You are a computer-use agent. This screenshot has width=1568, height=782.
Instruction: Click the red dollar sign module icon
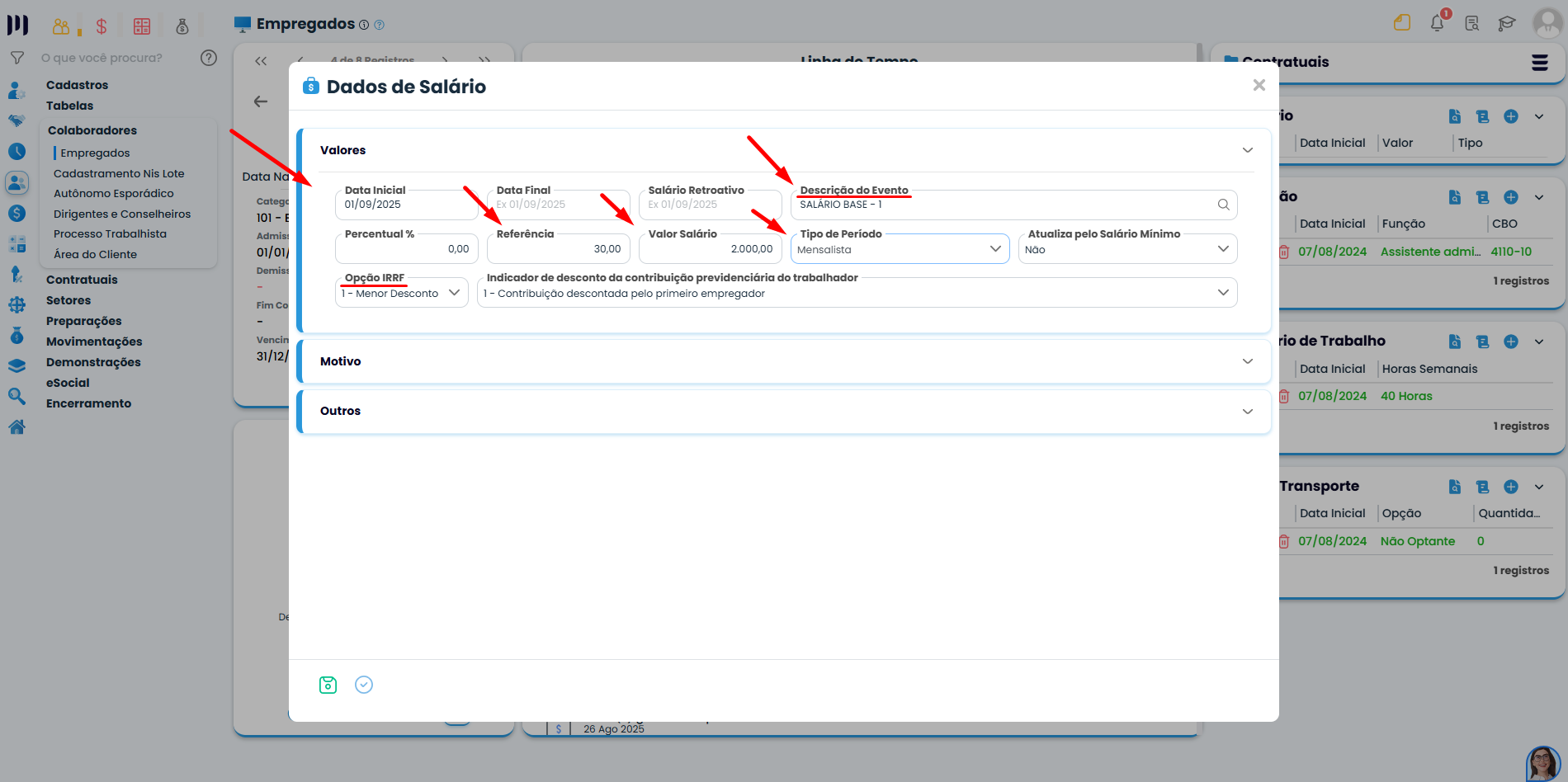point(102,26)
